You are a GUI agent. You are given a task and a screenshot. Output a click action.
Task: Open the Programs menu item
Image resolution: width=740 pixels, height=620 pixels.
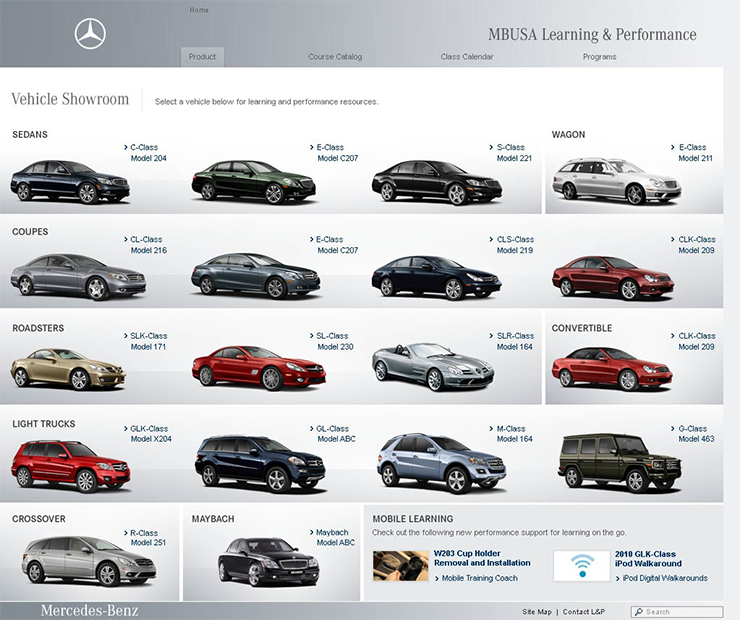click(x=600, y=57)
